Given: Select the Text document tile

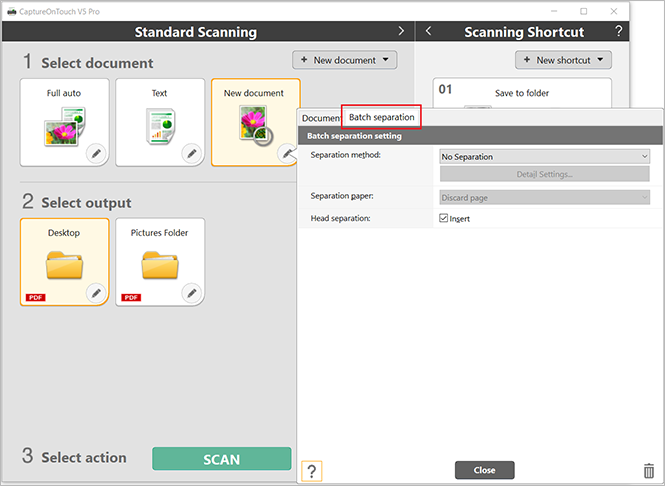Looking at the screenshot, I should (x=160, y=122).
